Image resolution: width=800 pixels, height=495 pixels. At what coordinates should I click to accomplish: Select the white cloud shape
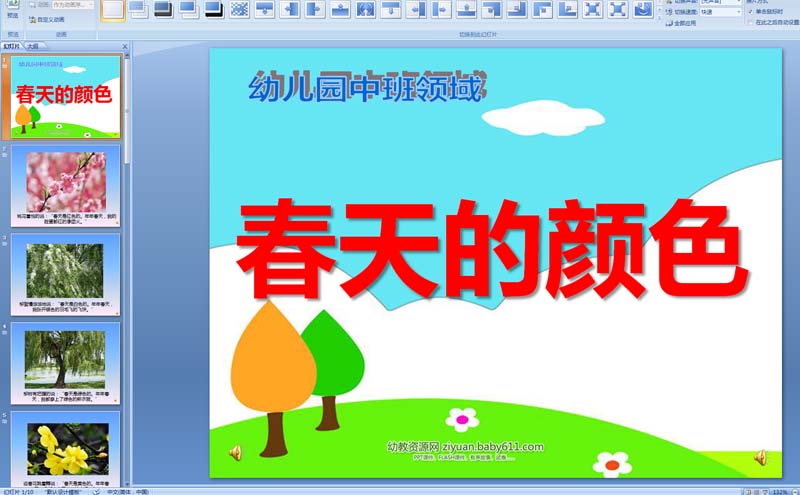(543, 118)
